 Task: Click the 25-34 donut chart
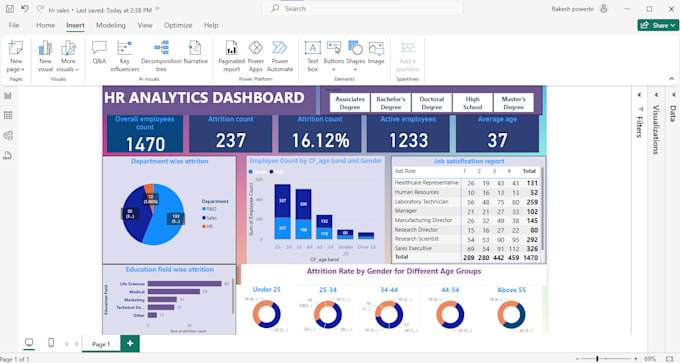click(328, 315)
